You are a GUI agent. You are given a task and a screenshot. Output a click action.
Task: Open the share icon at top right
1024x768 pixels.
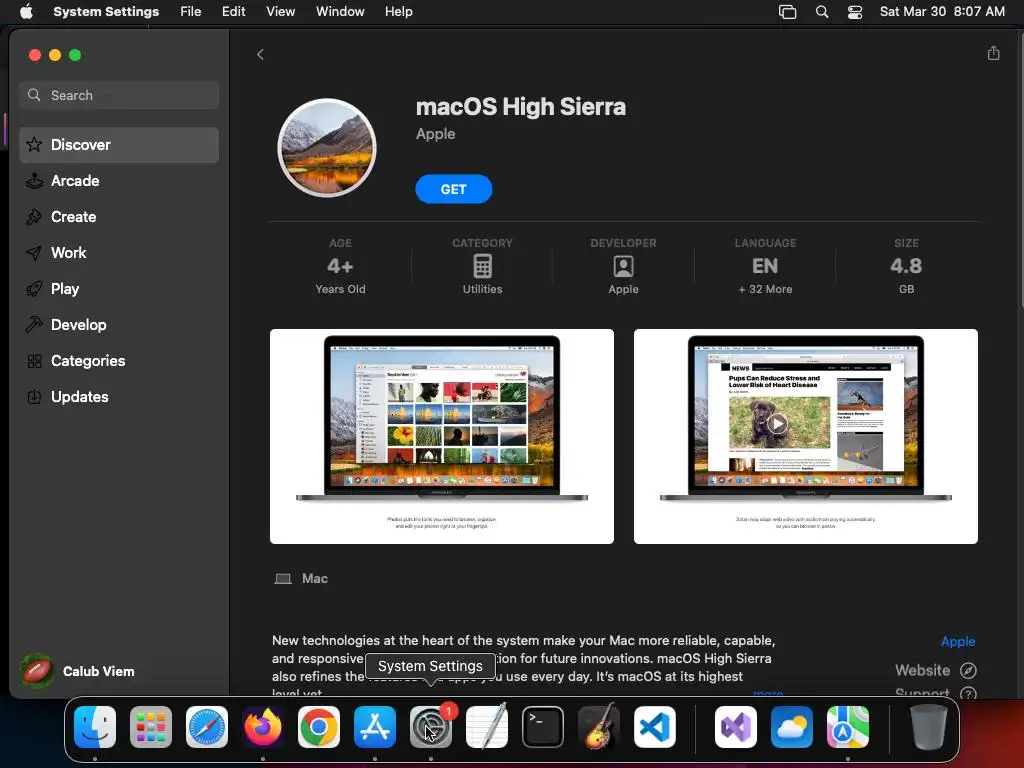(993, 54)
